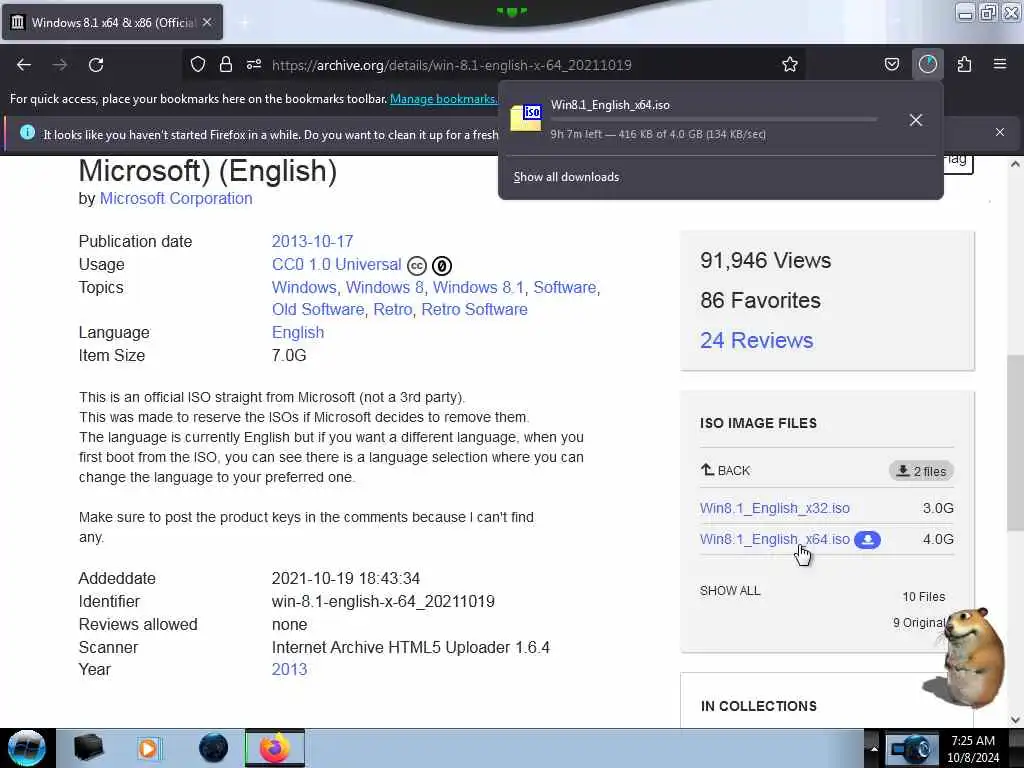
Task: Open a new tab with the plus button
Action: coord(245,22)
